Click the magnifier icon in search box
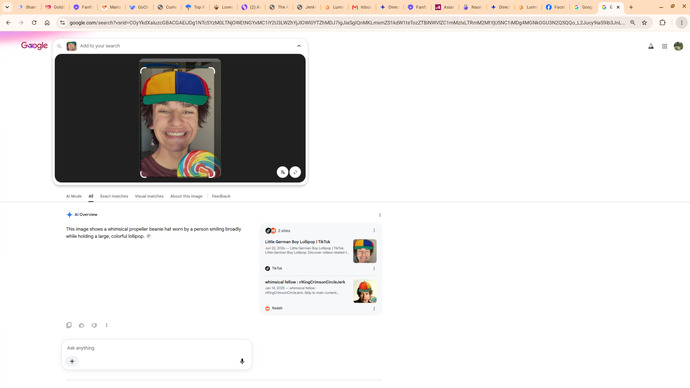 tap(59, 46)
